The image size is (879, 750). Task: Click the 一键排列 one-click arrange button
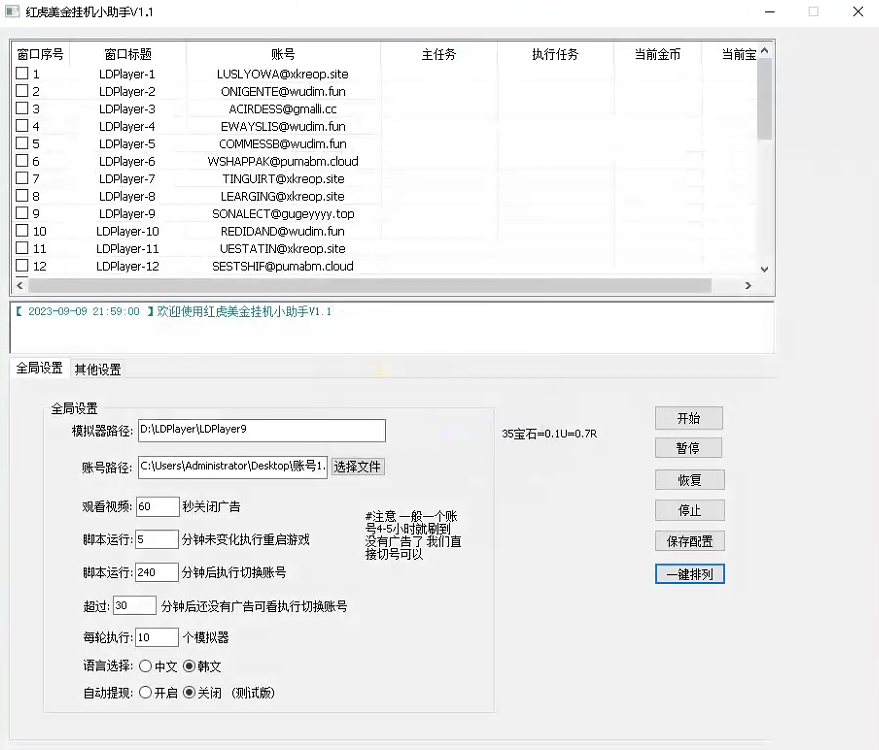click(x=688, y=574)
